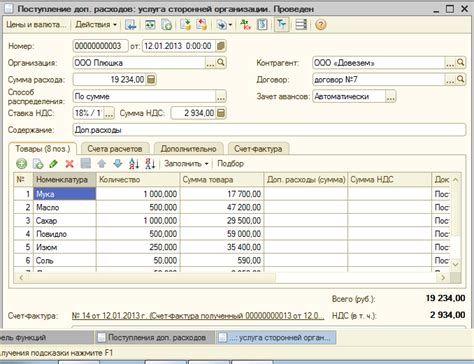Image resolution: width=474 pixels, height=364 pixels.
Task: Click the structure-of-subordination toolbar icon next to help
Action: pos(301,25)
